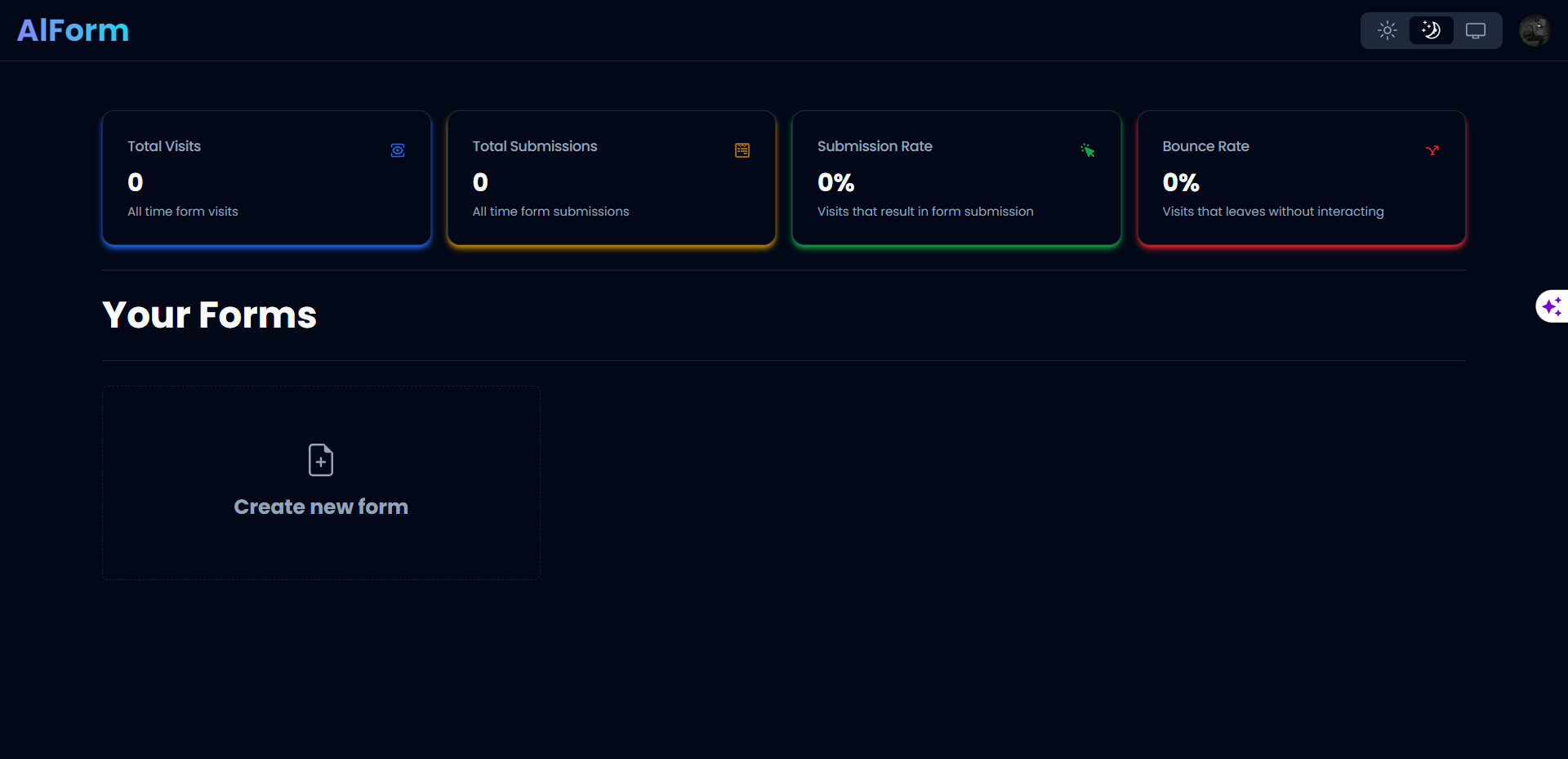Open the user avatar menu

1535,31
